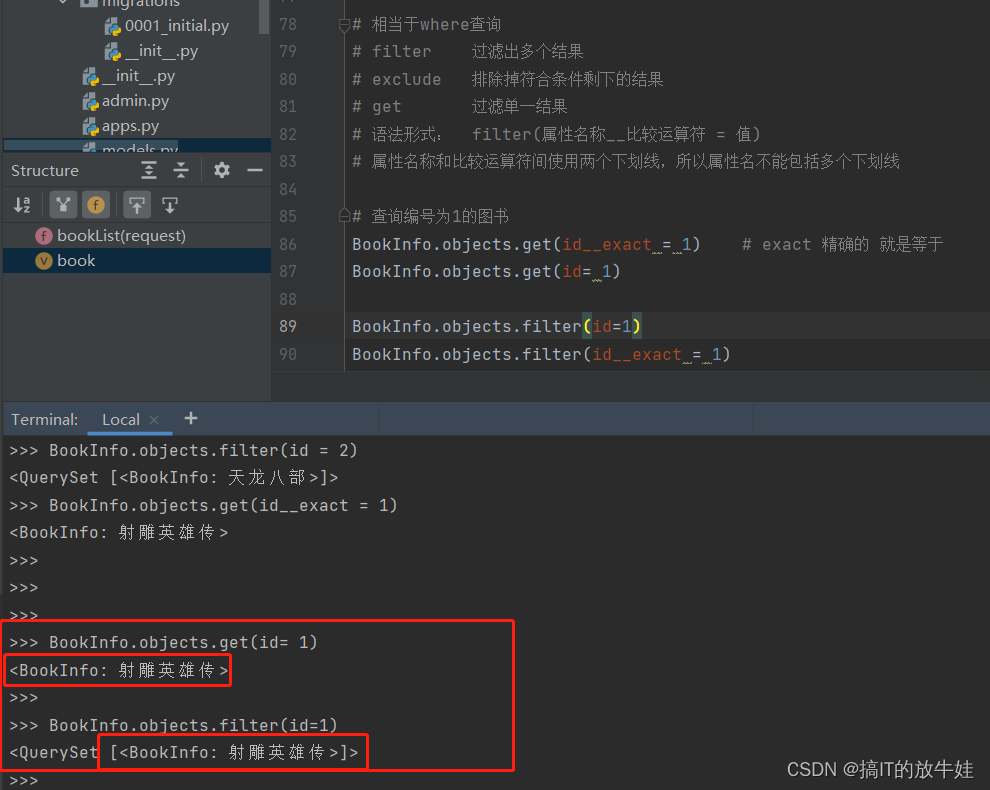Image resolution: width=990 pixels, height=790 pixels.
Task: Click the Autoscroll from Source icon
Action: (170, 205)
